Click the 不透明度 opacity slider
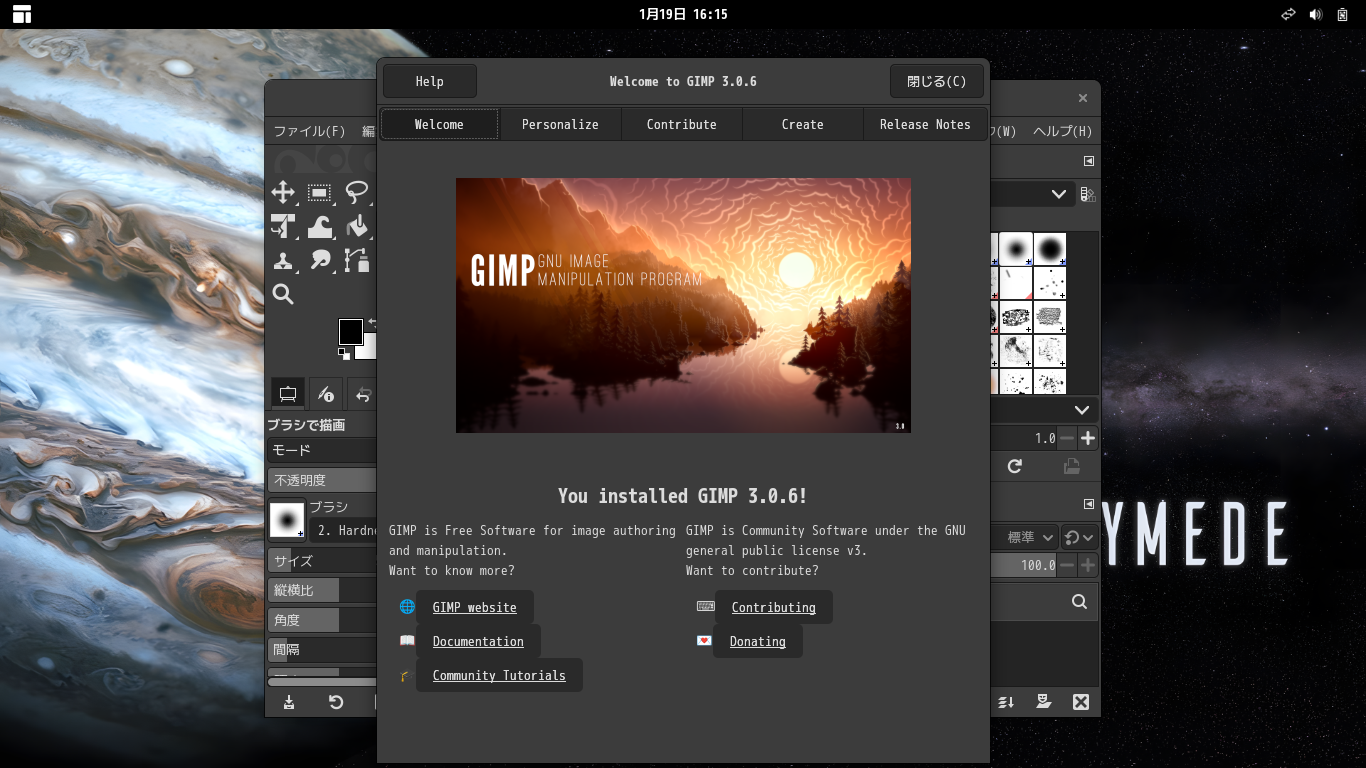The width and height of the screenshot is (1366, 768). [322, 480]
